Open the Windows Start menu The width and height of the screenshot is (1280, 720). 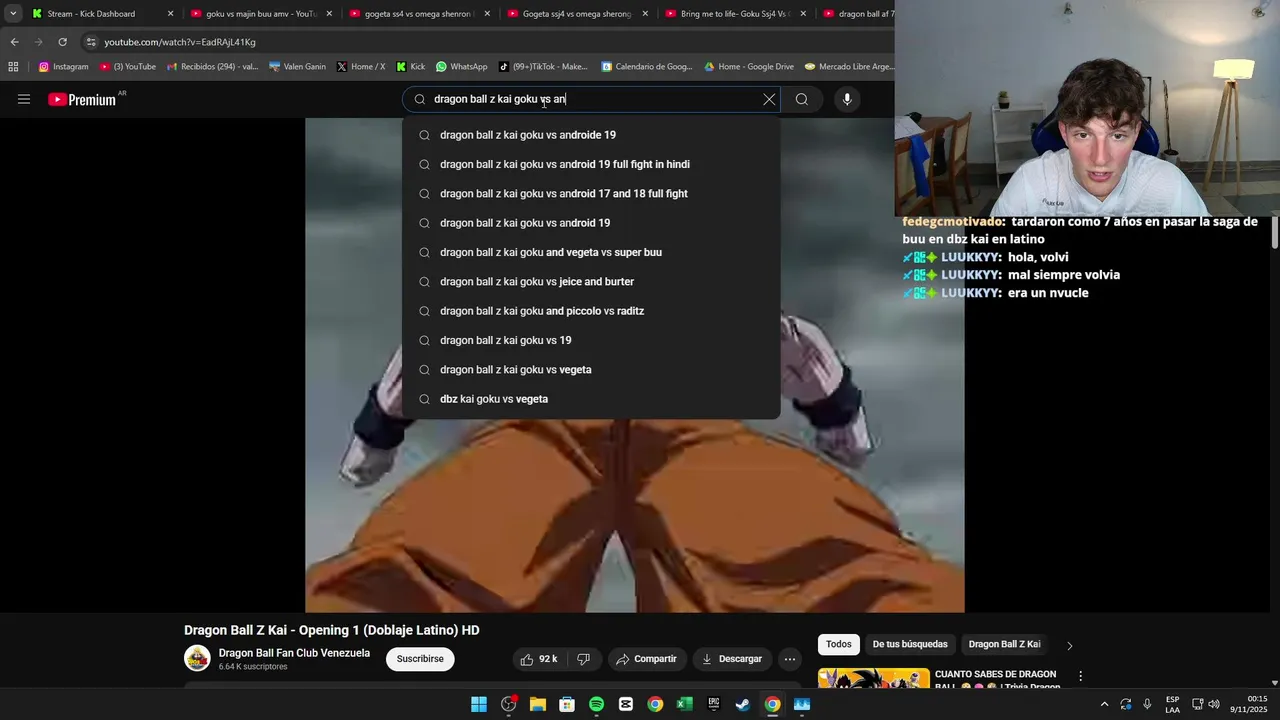[479, 704]
